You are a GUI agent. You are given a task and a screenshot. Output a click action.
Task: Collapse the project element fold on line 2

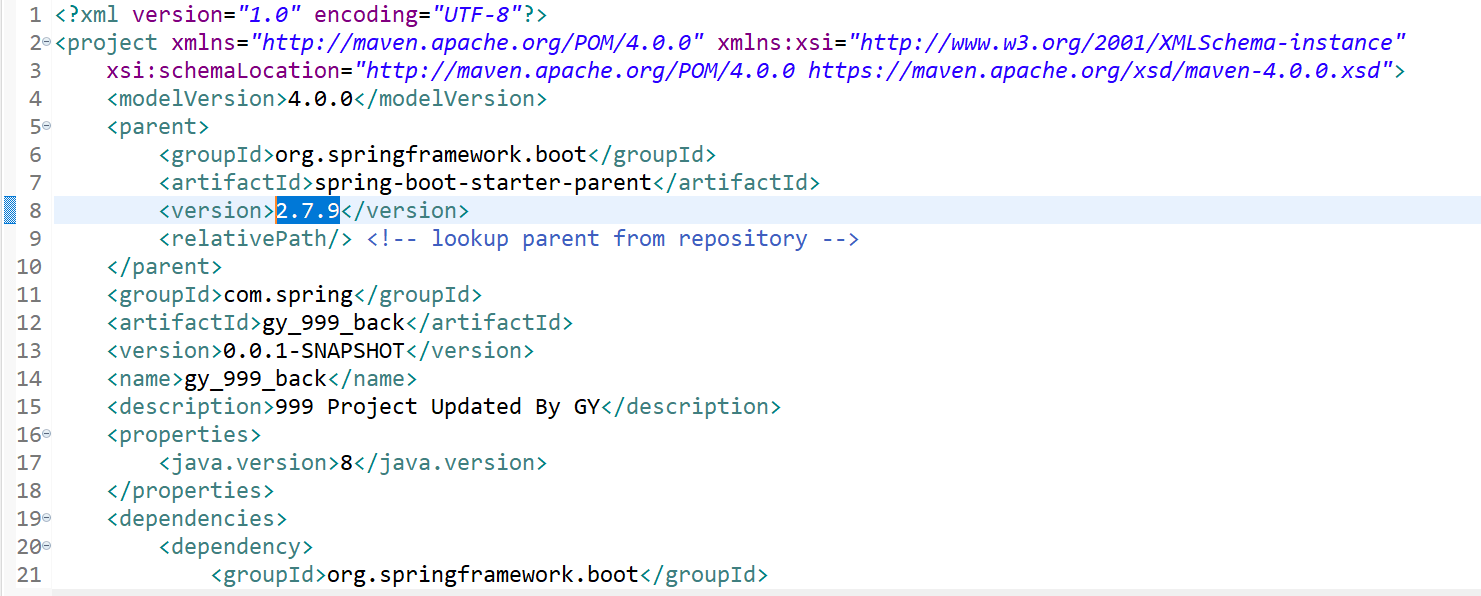coord(46,42)
